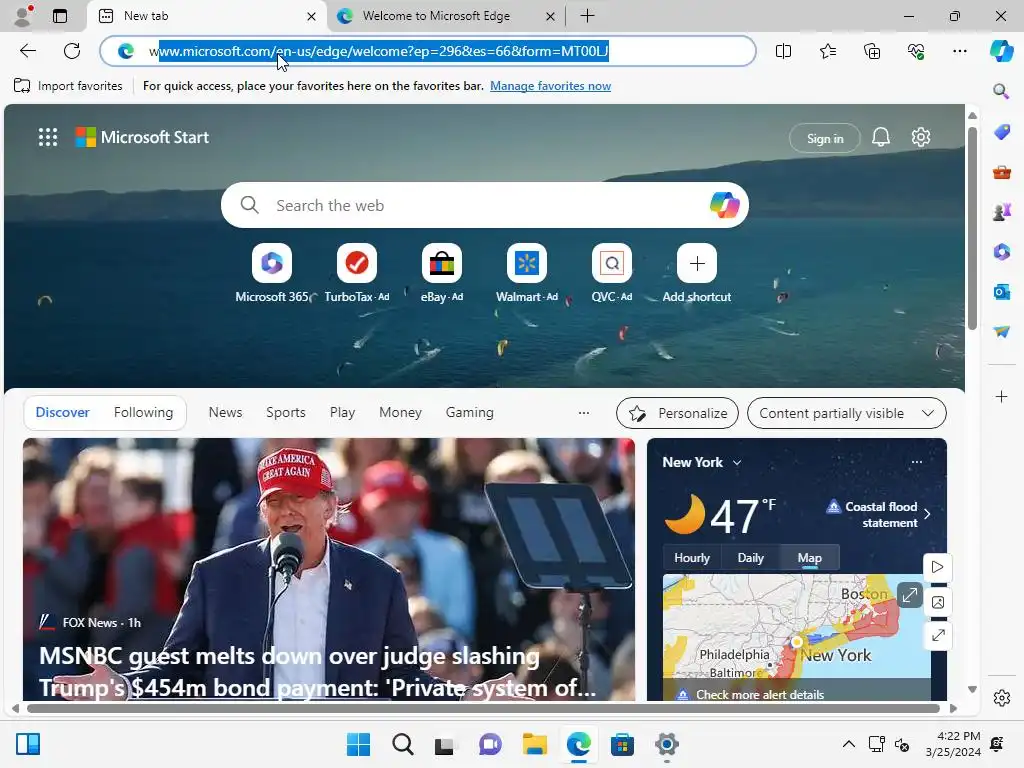Open Windows Start menu
1024x768 pixels.
point(358,744)
